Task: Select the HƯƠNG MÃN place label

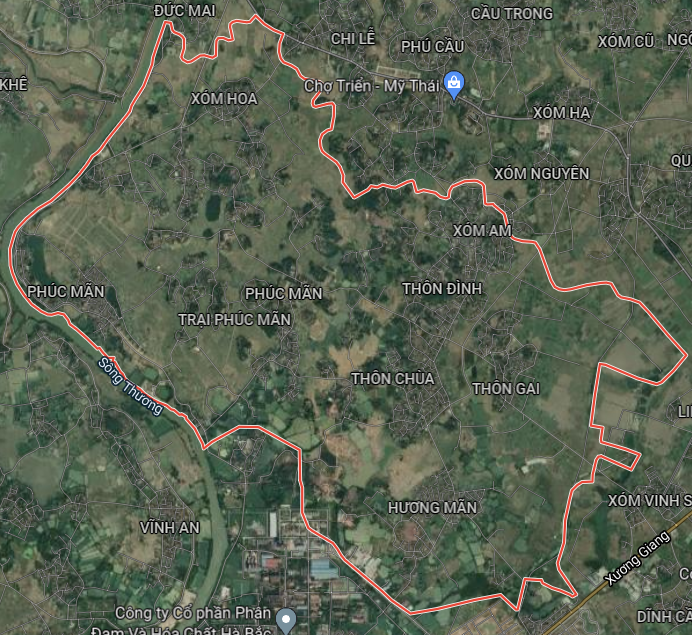Action: (432, 508)
